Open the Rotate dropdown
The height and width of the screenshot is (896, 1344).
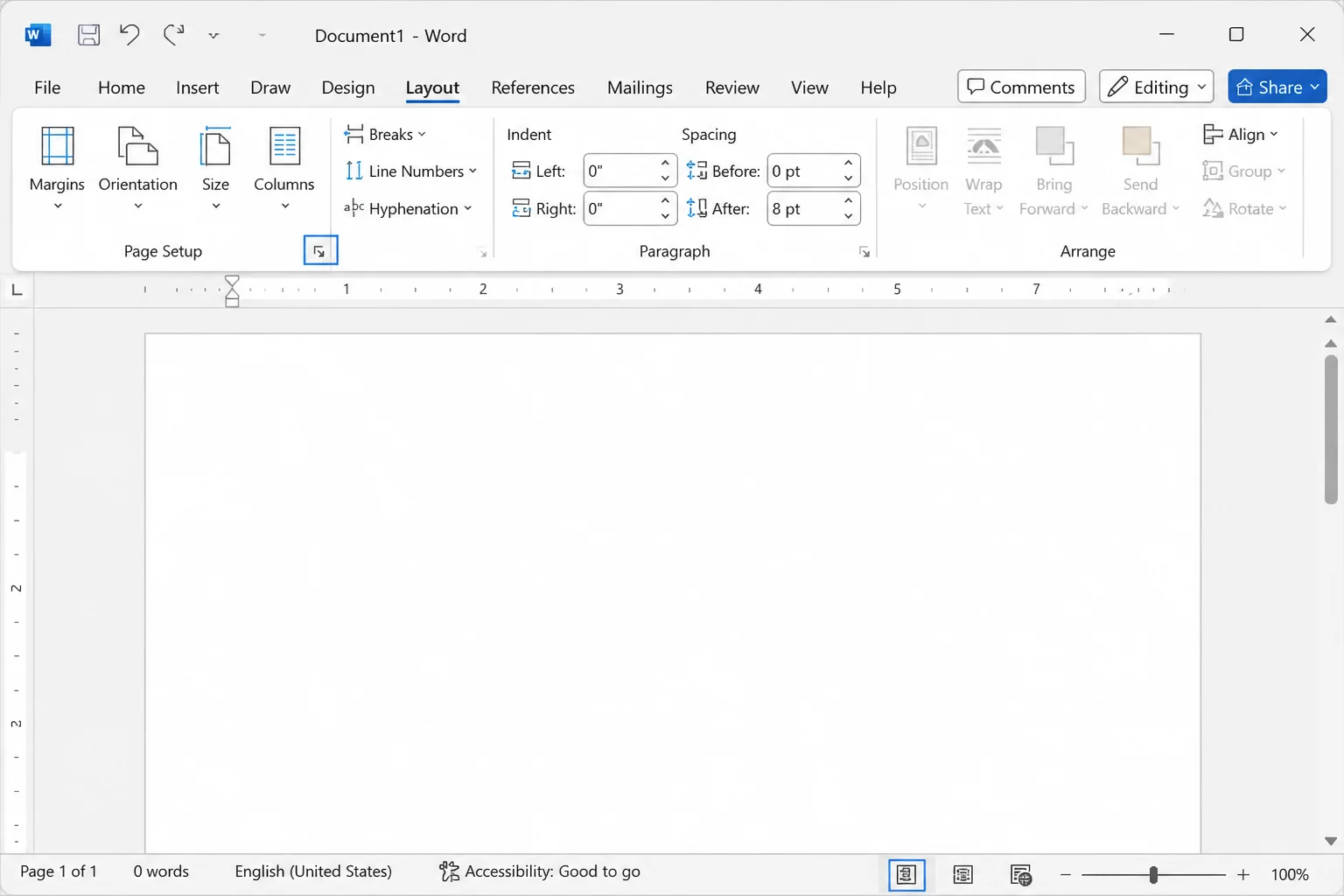point(1245,208)
